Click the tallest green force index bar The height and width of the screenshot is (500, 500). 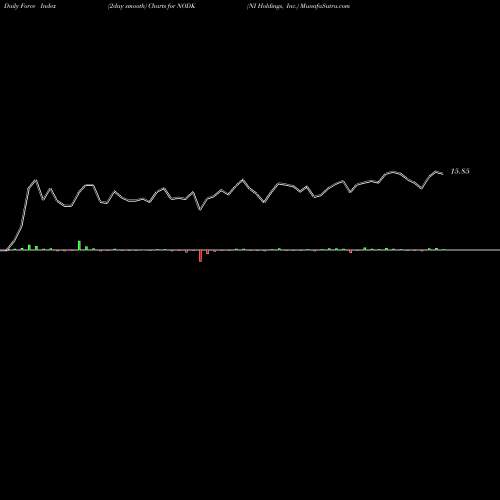[x=79, y=245]
